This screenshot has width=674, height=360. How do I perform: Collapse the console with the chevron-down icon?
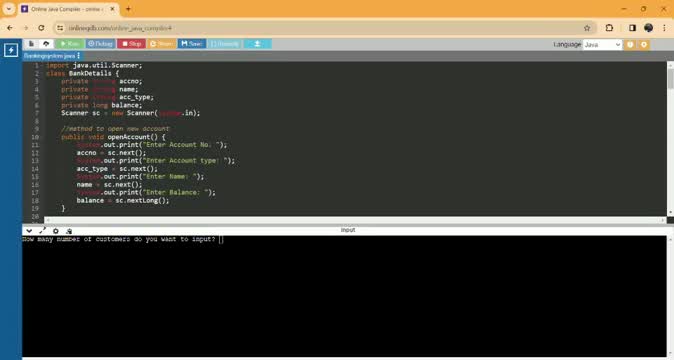click(x=29, y=231)
